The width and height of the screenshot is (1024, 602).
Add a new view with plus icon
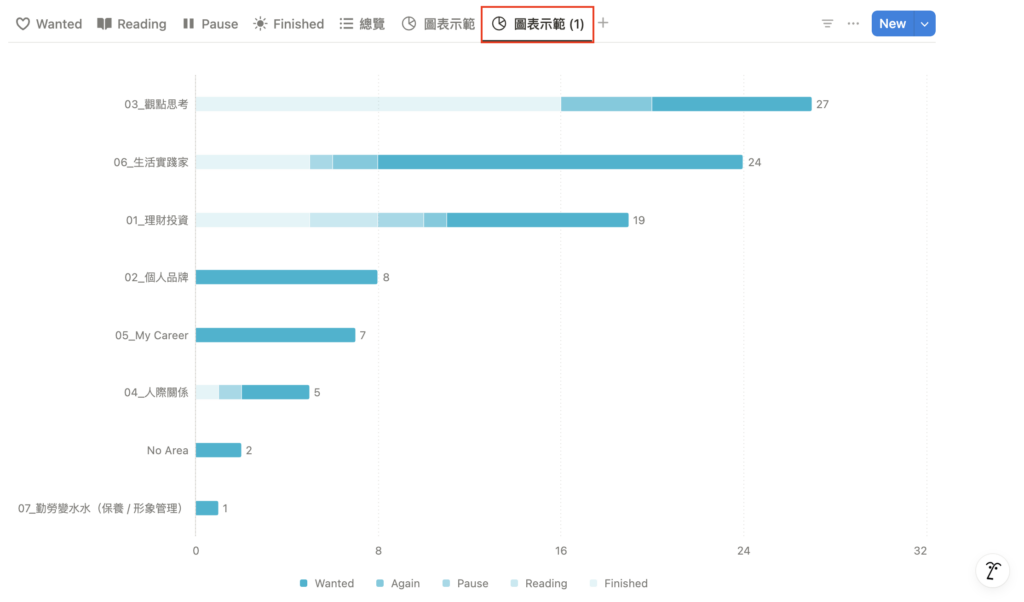pyautogui.click(x=603, y=23)
